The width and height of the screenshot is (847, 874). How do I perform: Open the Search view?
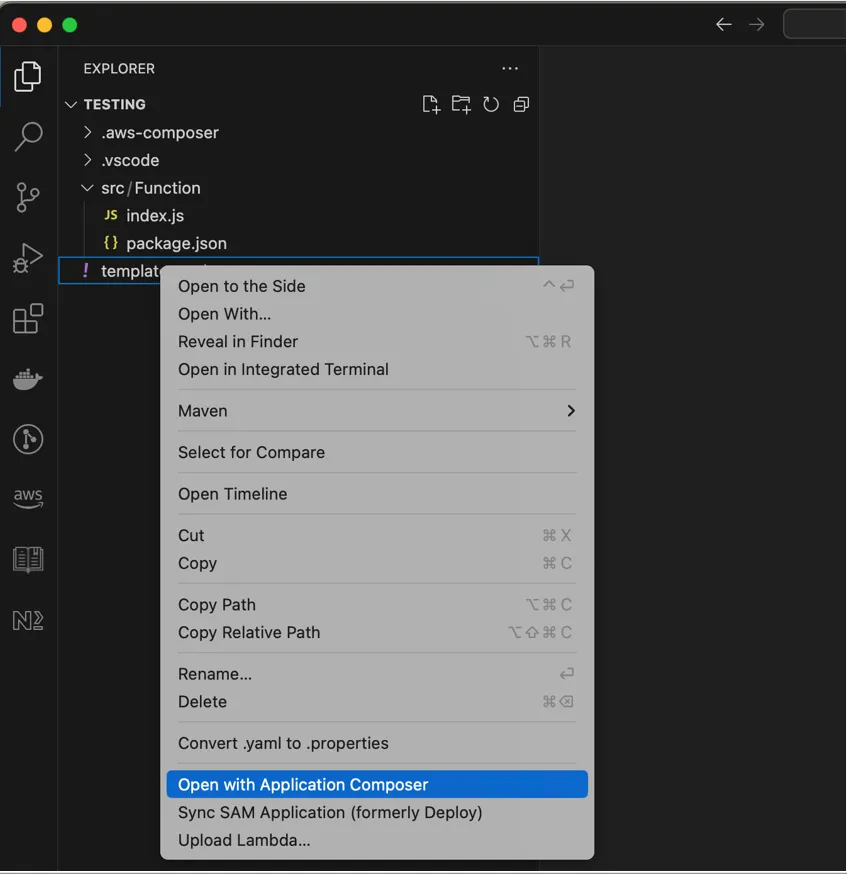click(28, 136)
